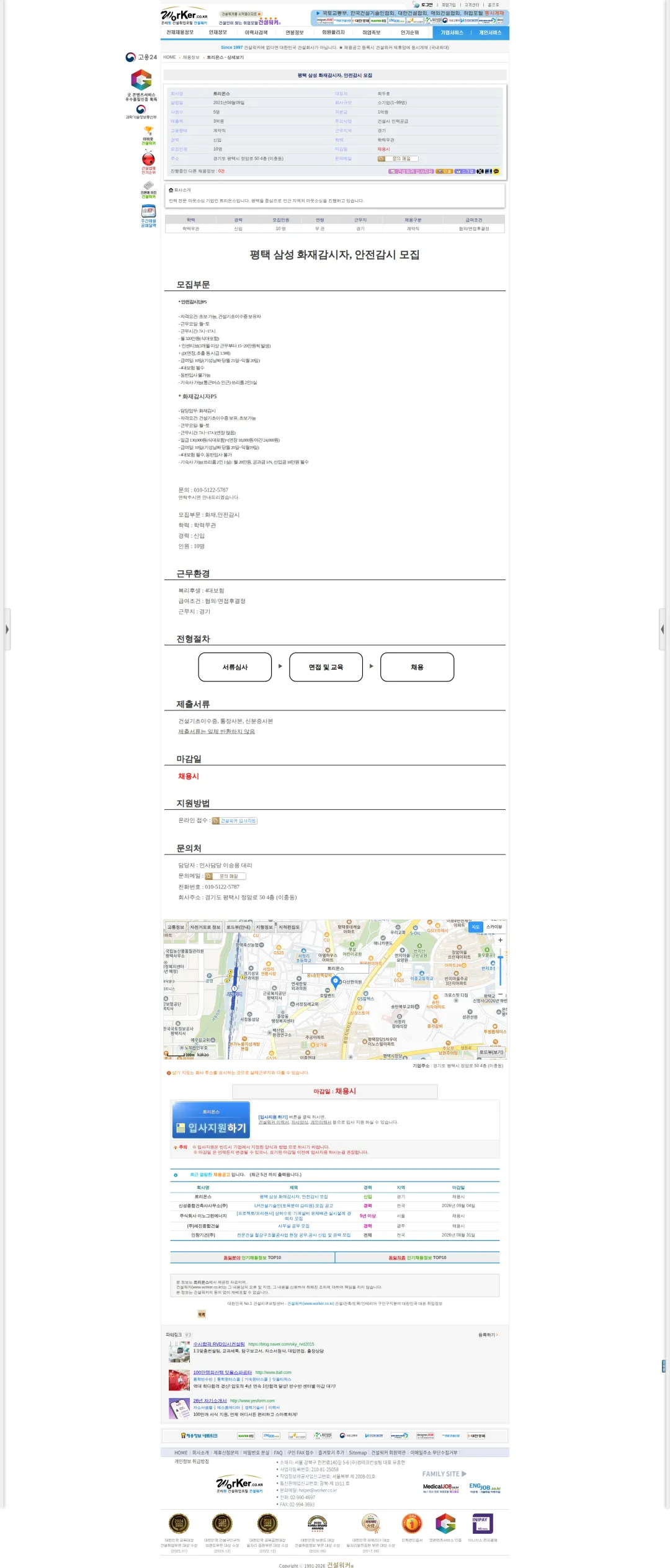Switch to the 개인서비스 tab
This screenshot has width=670, height=1568.
tap(490, 33)
